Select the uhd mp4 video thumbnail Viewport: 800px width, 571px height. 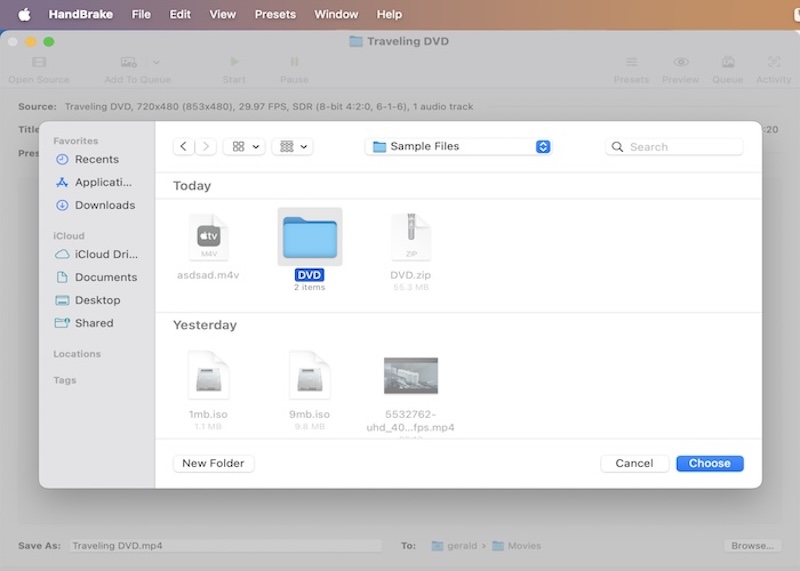tap(410, 376)
